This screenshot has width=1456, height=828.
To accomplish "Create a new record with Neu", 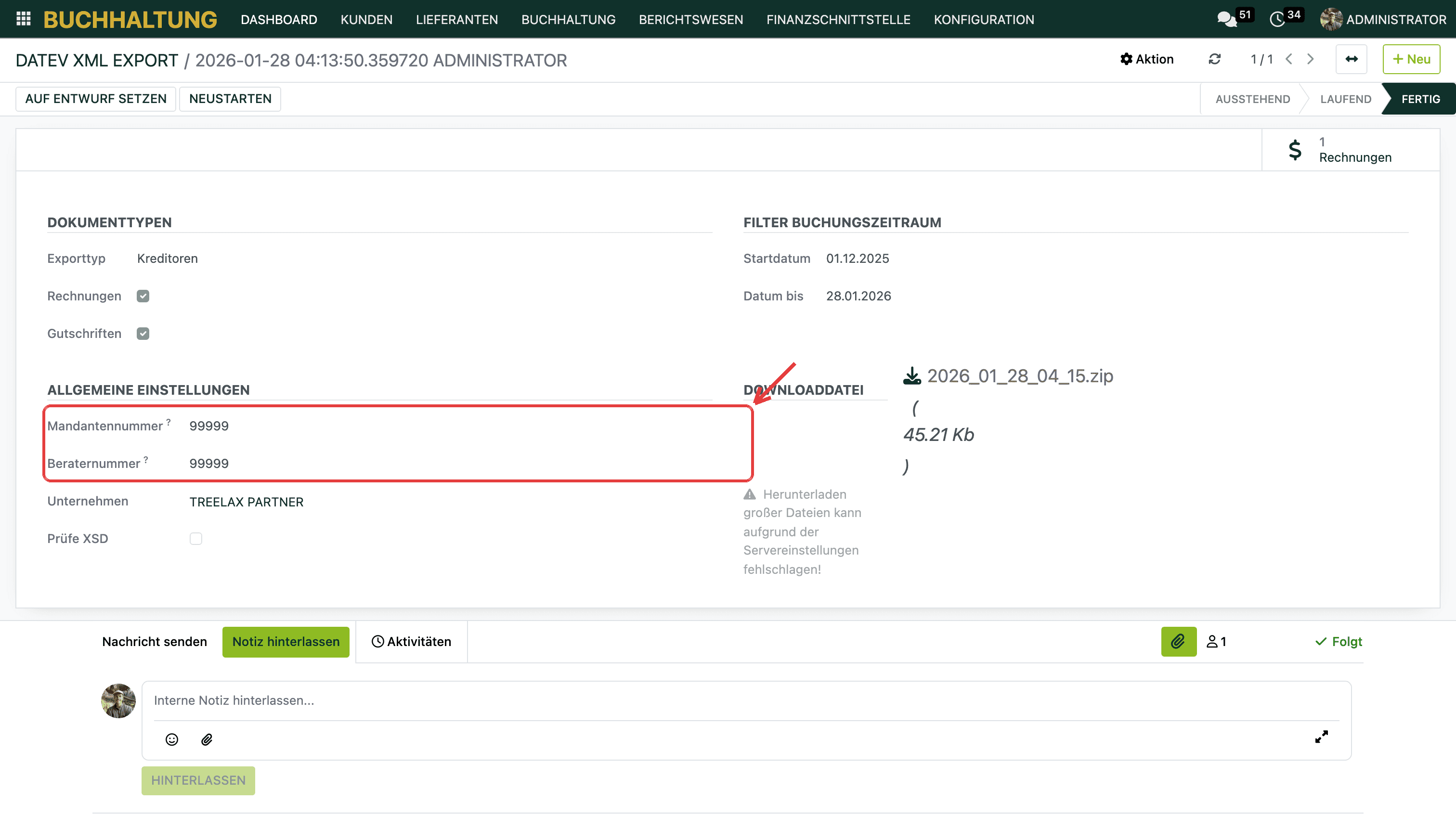I will [x=1411, y=59].
